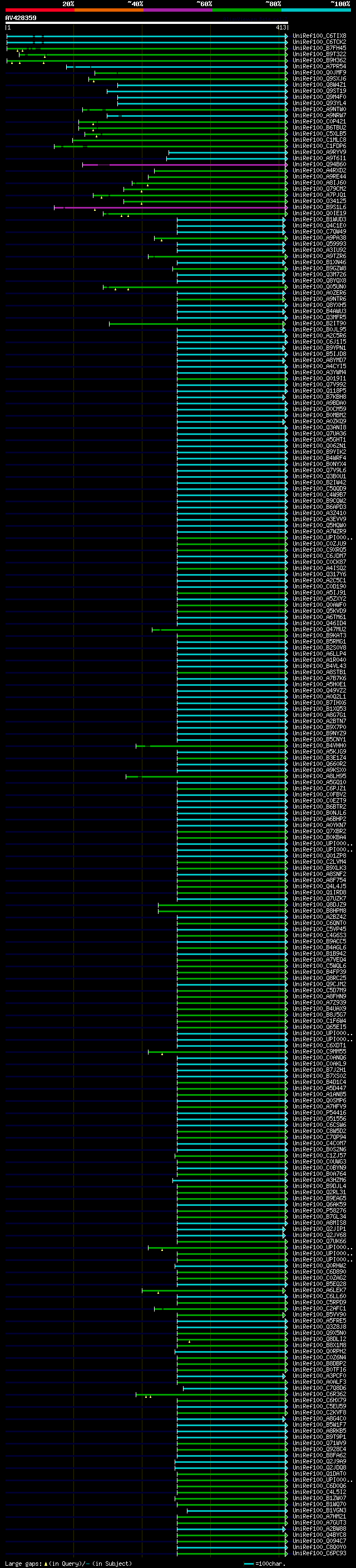Select the UniRef100_B6BTR2 label

(319, 807)
